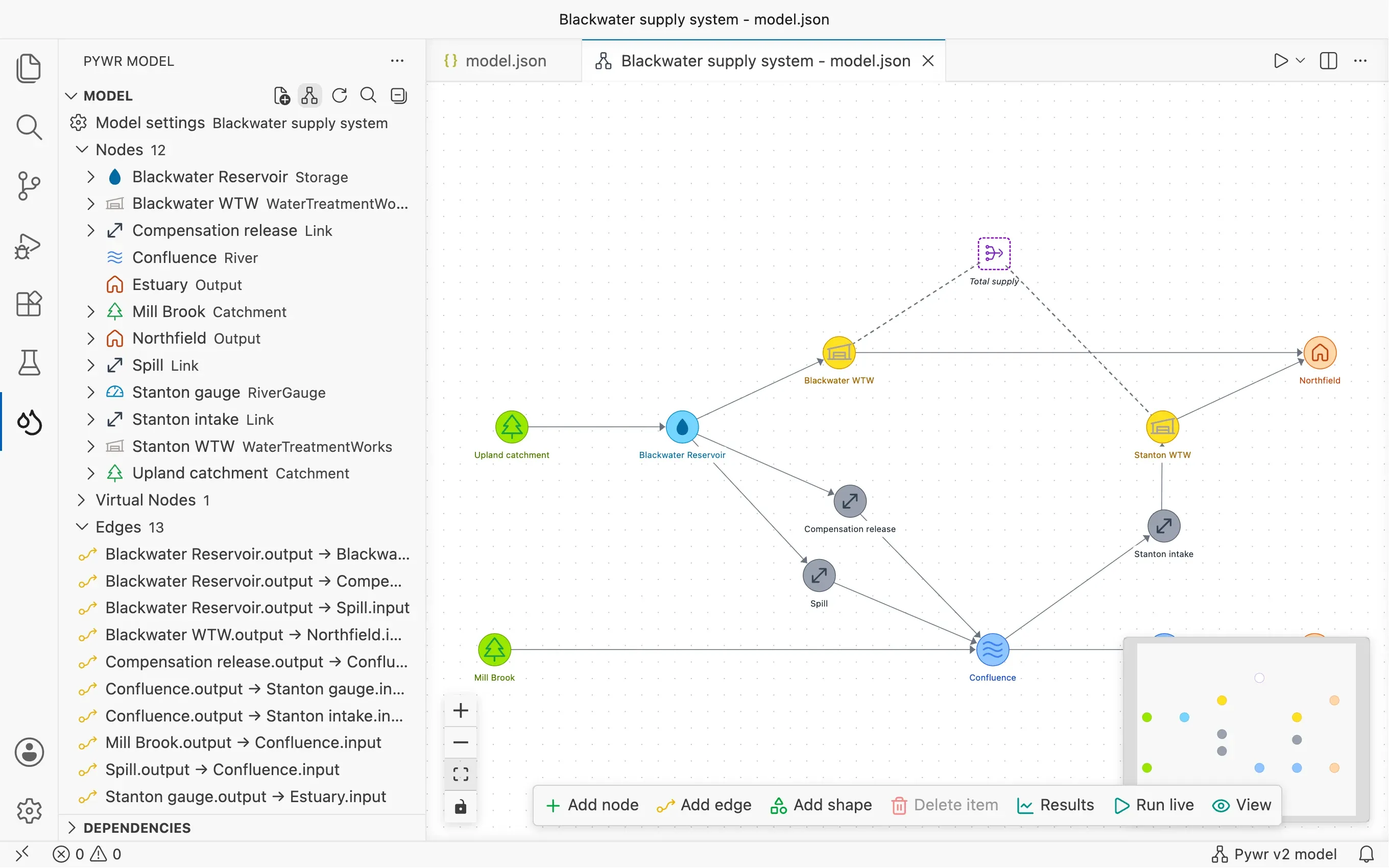The width and height of the screenshot is (1389, 868).
Task: Open Testing flask view
Action: tap(29, 363)
